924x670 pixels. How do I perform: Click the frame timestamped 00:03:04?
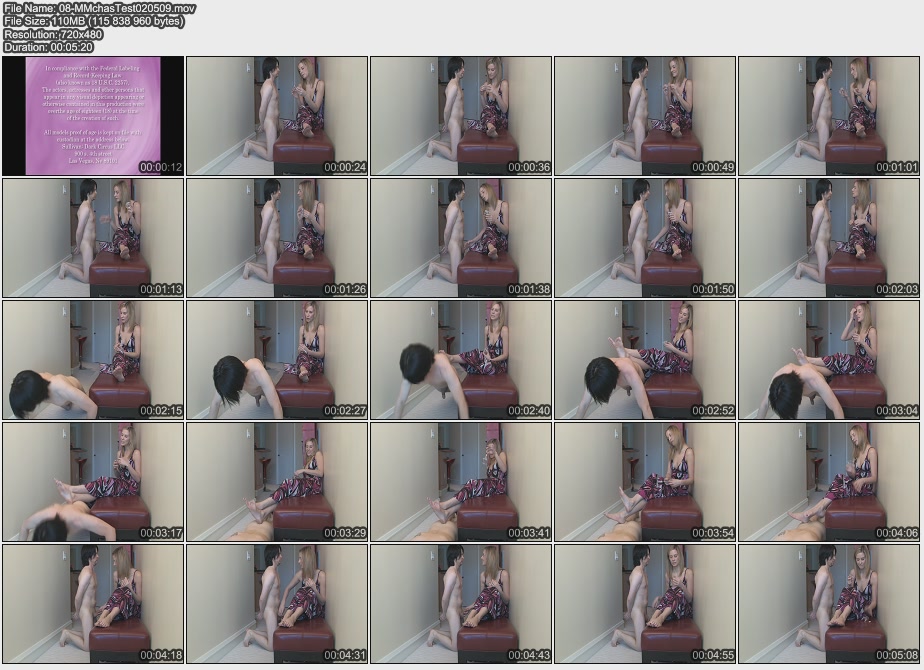829,360
